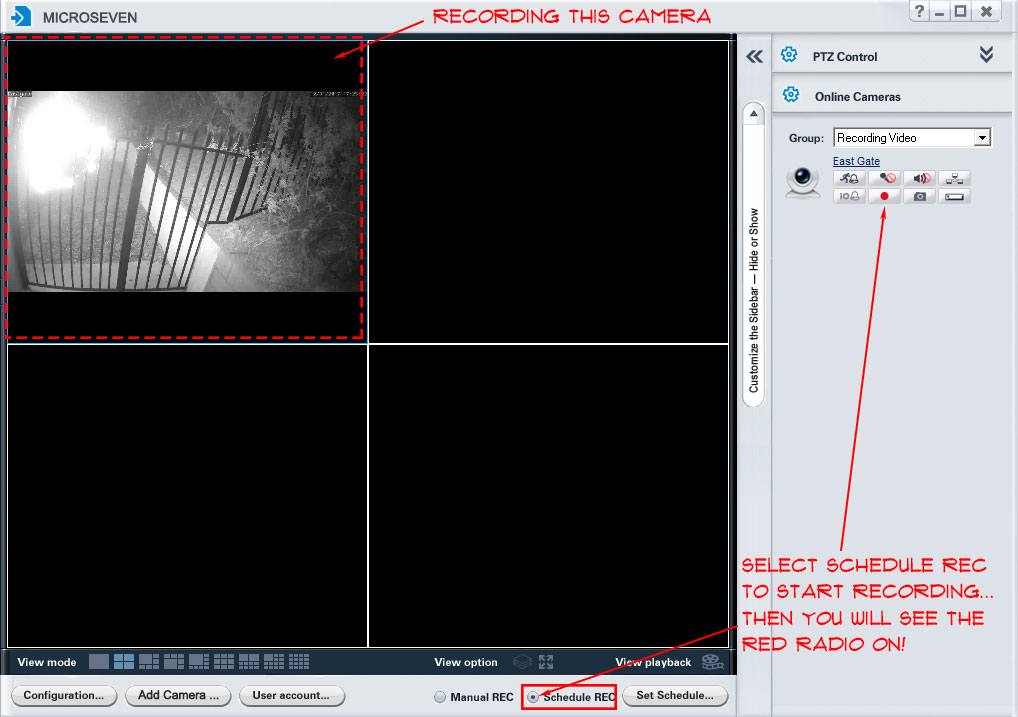1018x717 pixels.
Task: Select the Schedule REC radio button
Action: point(533,697)
